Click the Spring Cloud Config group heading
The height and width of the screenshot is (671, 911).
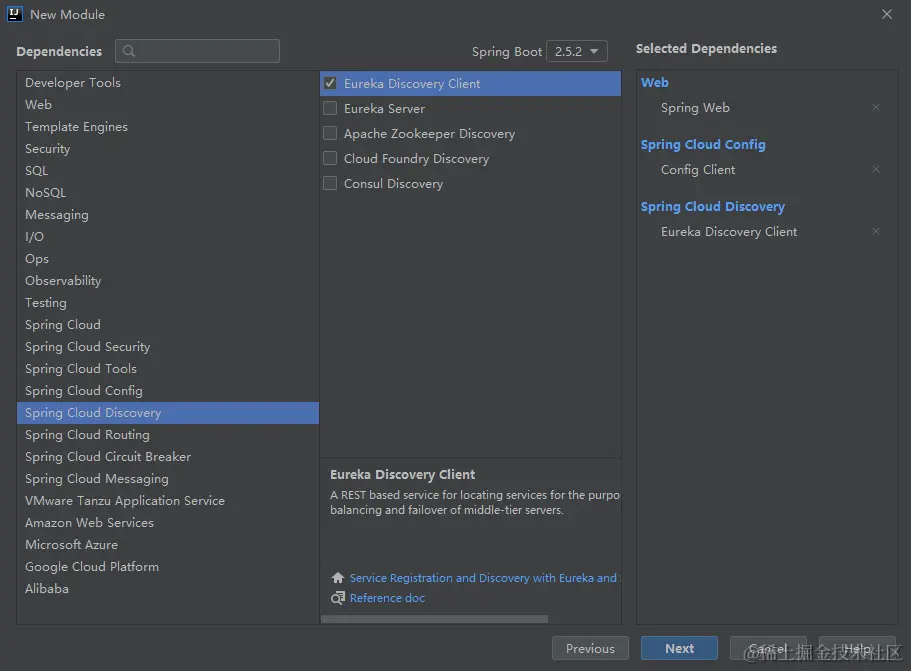pyautogui.click(x=703, y=145)
